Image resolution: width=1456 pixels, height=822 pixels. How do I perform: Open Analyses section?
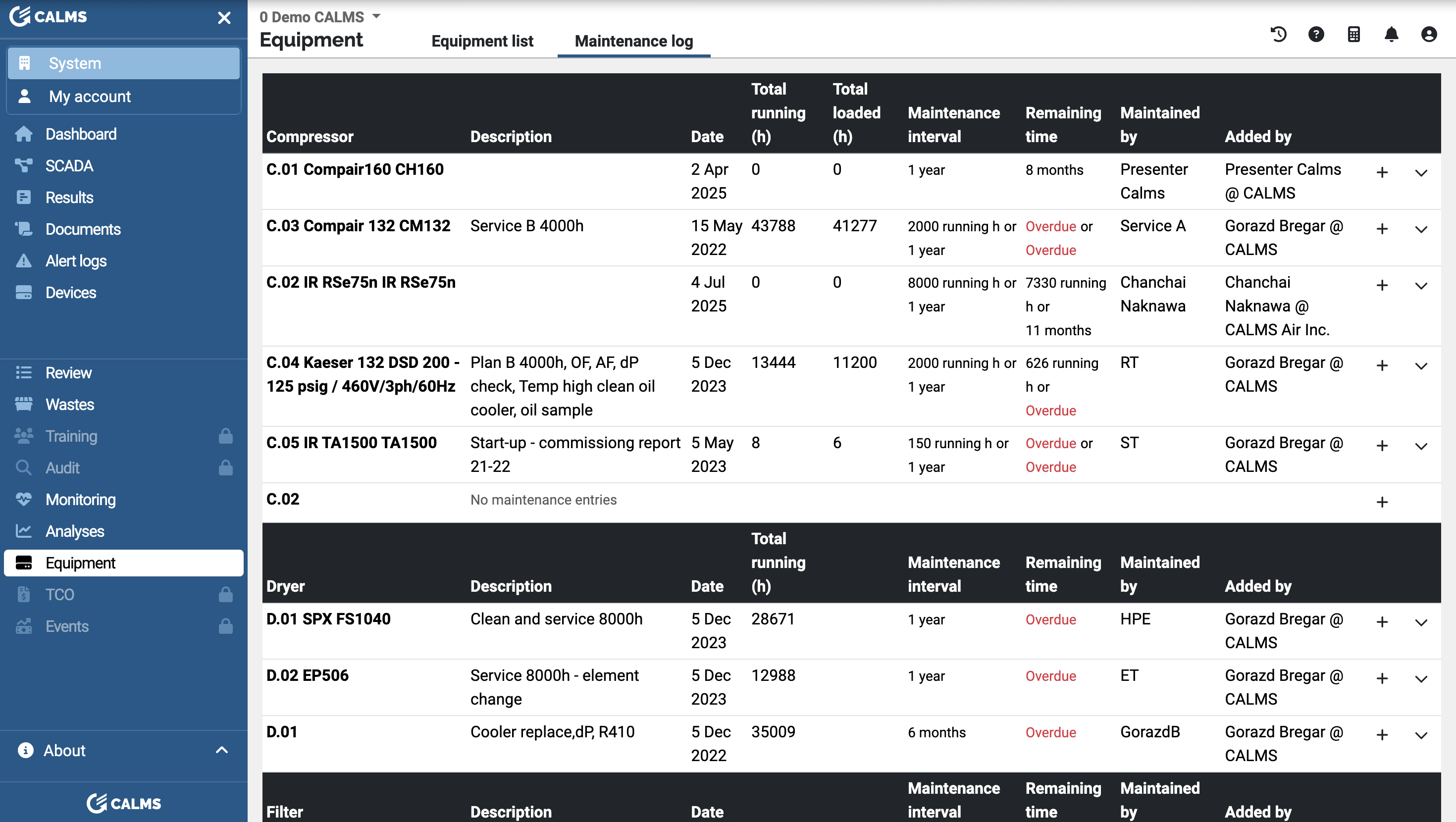[x=124, y=531]
